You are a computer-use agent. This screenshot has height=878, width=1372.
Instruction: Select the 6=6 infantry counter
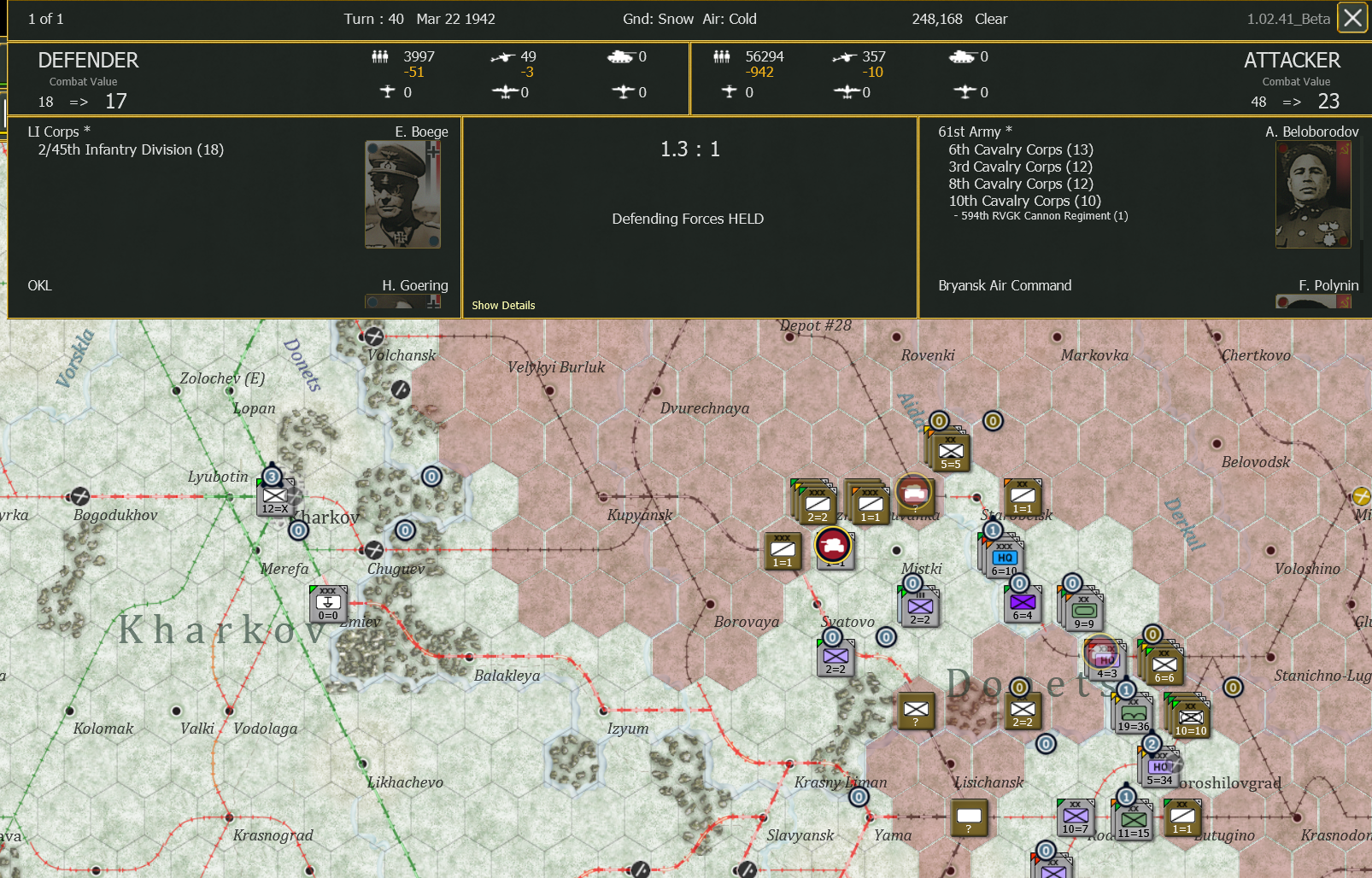[x=1164, y=664]
